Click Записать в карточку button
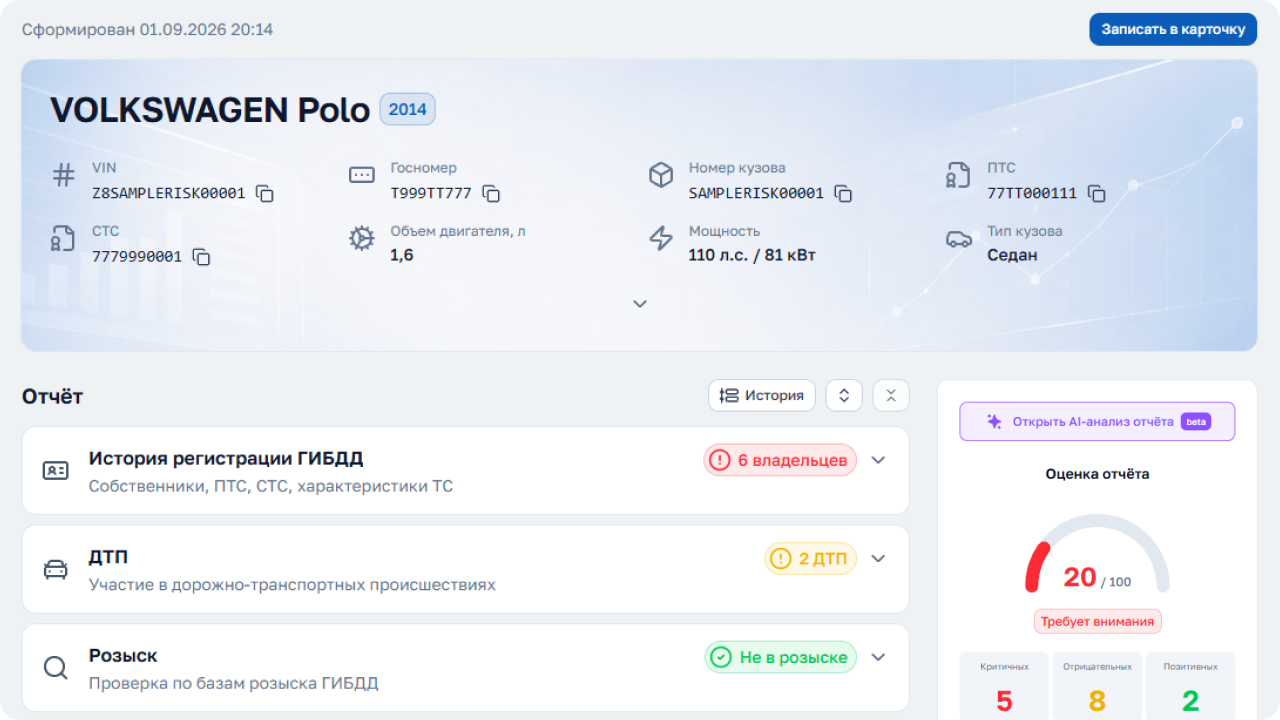This screenshot has height=720, width=1280. pyautogui.click(x=1173, y=29)
